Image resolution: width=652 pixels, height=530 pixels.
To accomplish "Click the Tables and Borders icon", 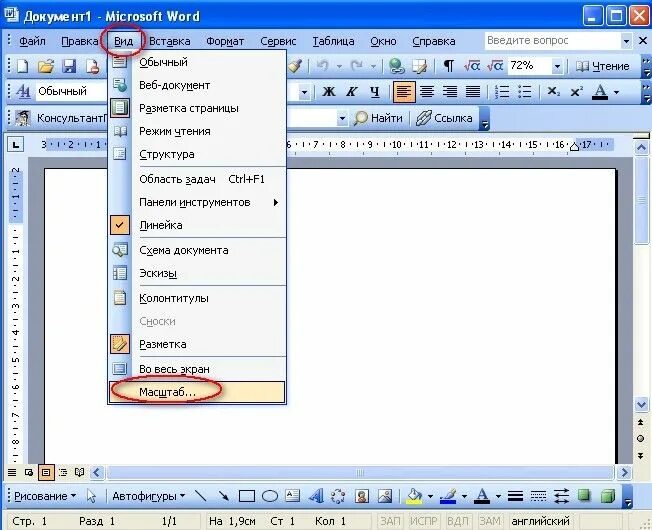I will (420, 66).
